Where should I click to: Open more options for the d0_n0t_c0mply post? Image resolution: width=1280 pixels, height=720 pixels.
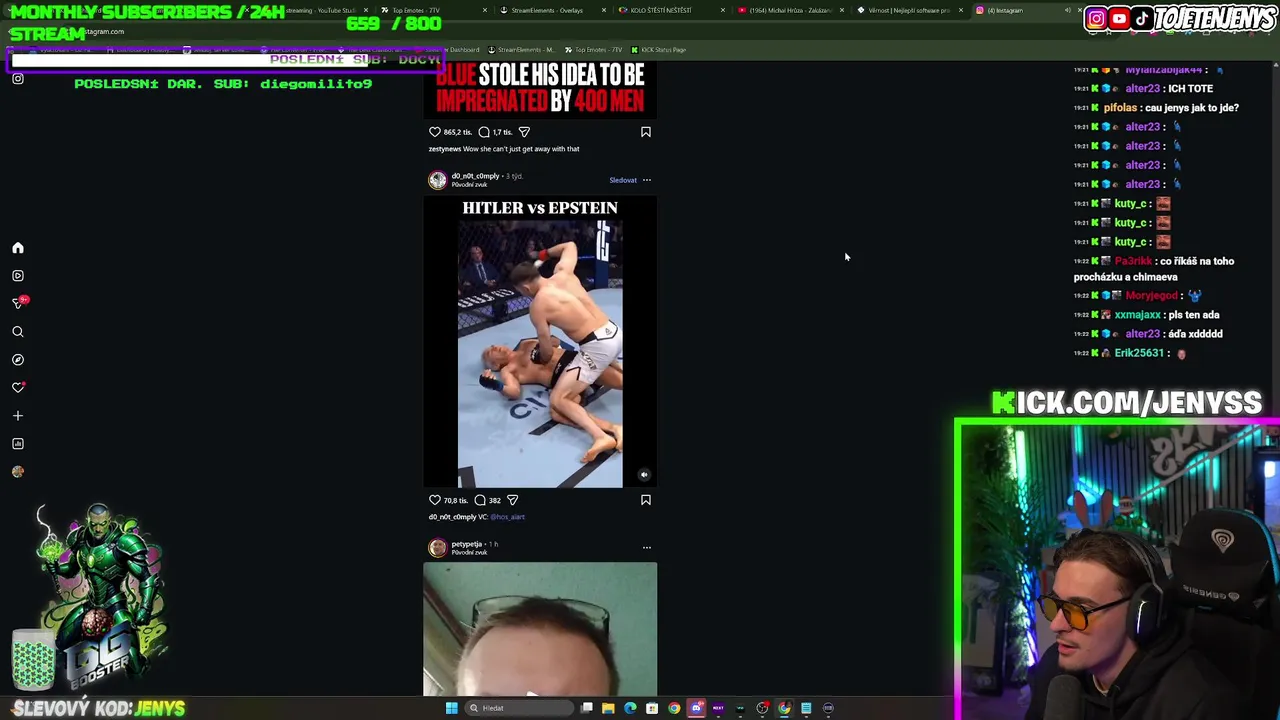point(647,181)
